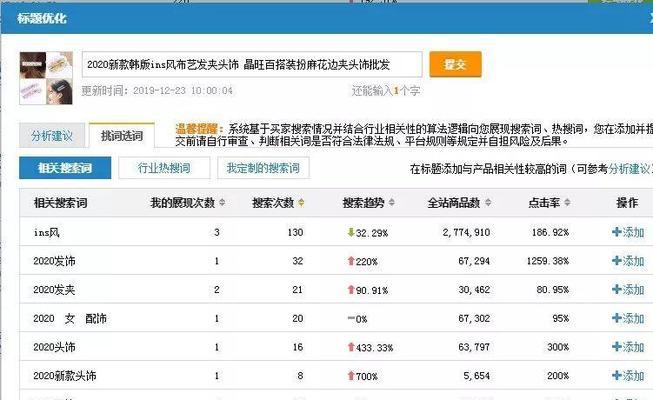Click the red up-arrow trend 700%
The height and width of the screenshot is (400, 653).
pos(363,376)
